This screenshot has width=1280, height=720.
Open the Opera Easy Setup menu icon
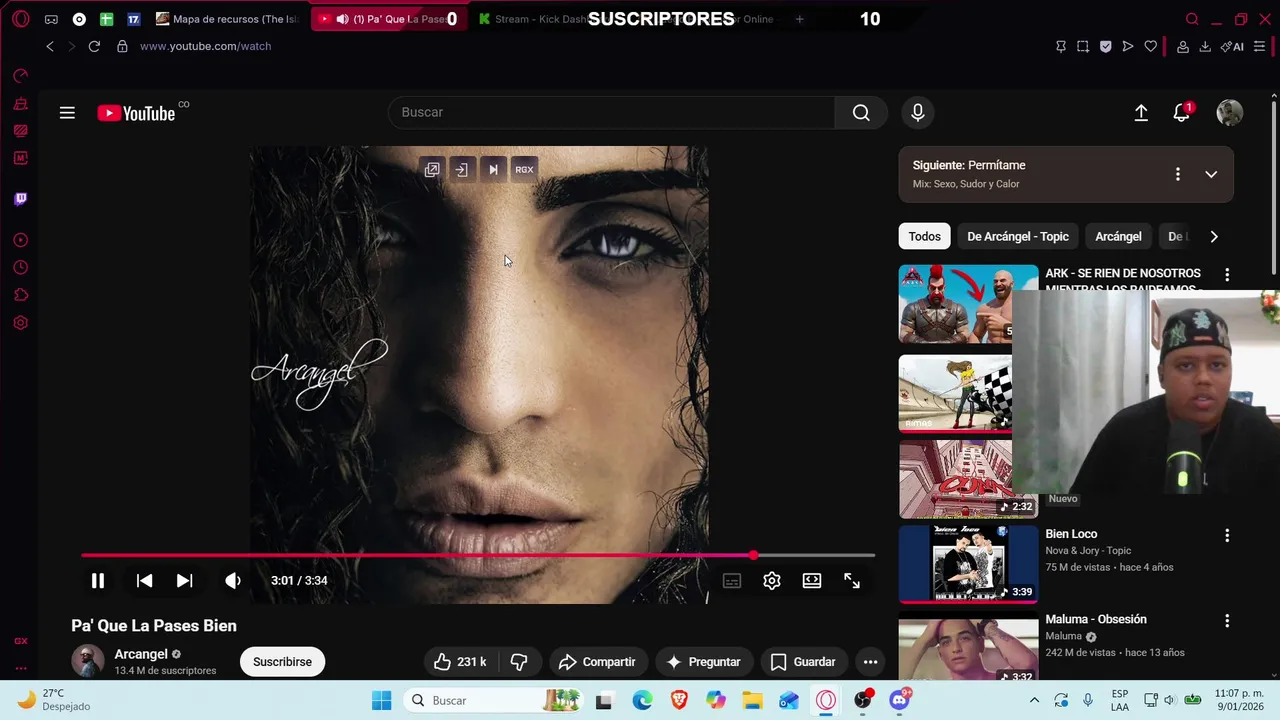(1259, 46)
